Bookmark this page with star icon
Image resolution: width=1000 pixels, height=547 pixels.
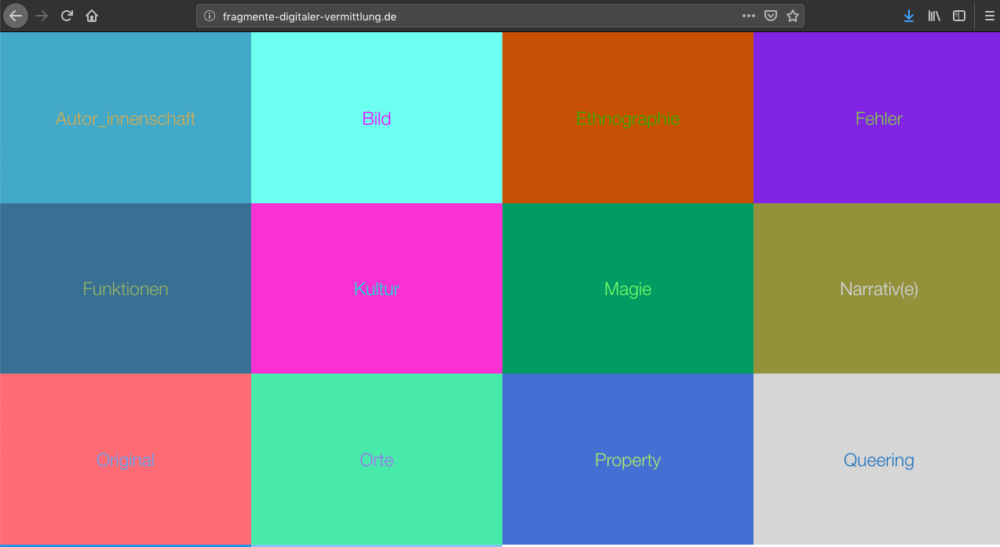pyautogui.click(x=793, y=16)
